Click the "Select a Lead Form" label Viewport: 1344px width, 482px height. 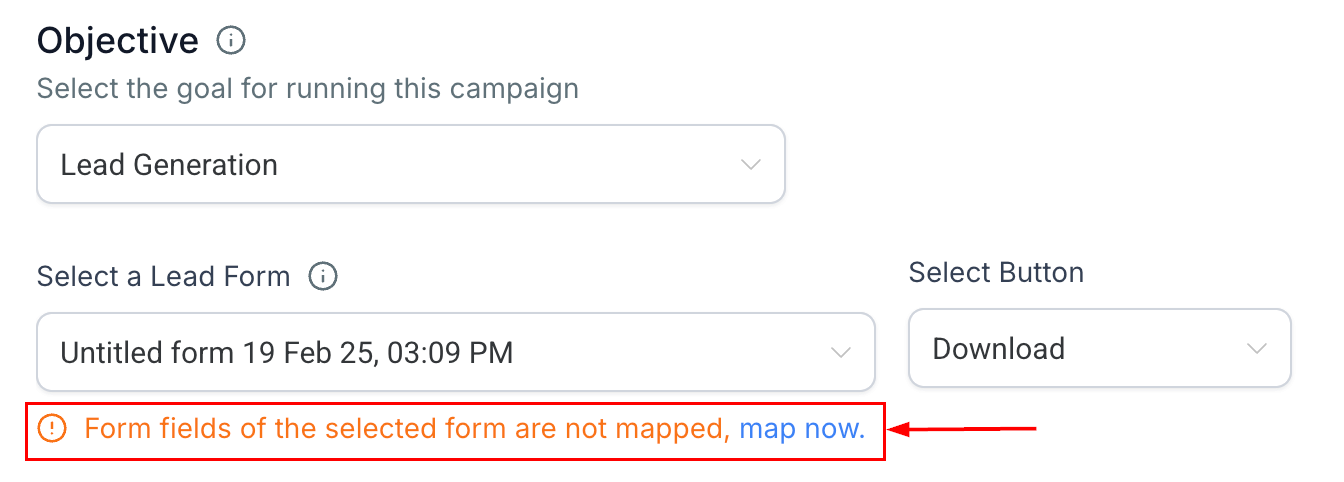pyautogui.click(x=164, y=276)
